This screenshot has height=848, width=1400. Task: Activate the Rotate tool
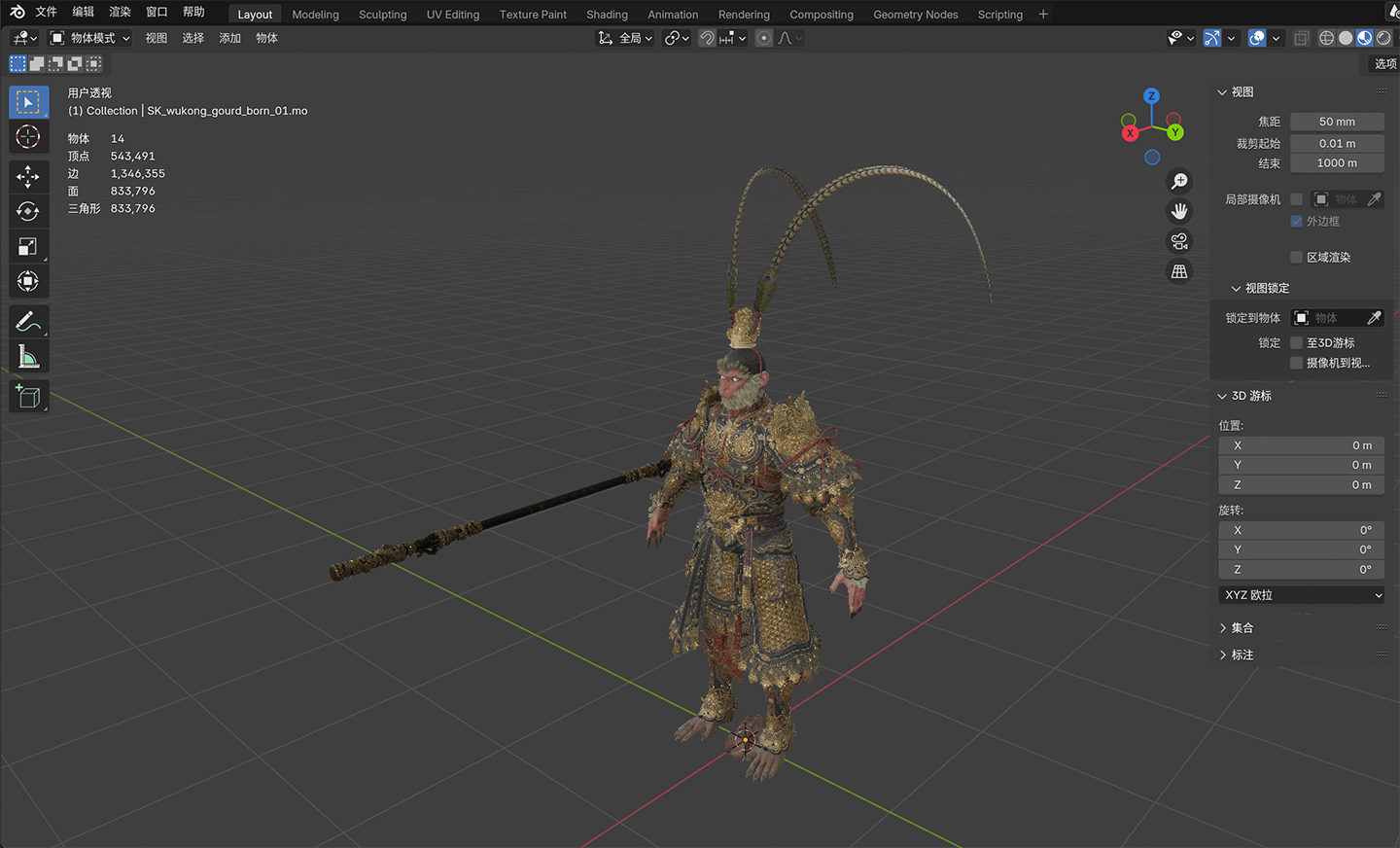tap(28, 211)
